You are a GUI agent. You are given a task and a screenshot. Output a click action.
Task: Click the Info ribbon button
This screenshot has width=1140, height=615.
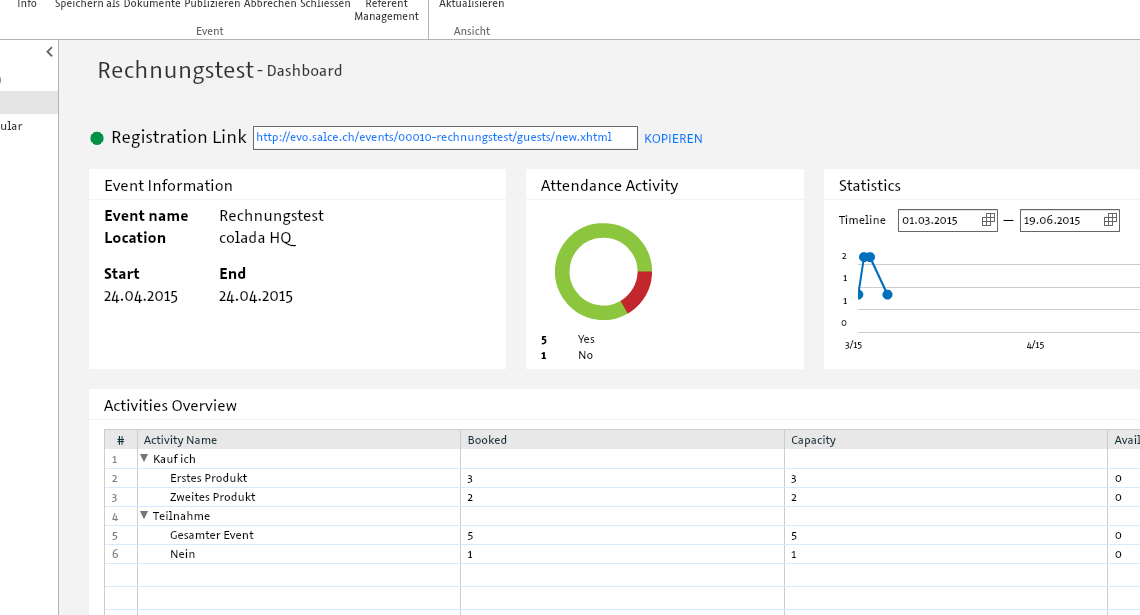pos(27,4)
